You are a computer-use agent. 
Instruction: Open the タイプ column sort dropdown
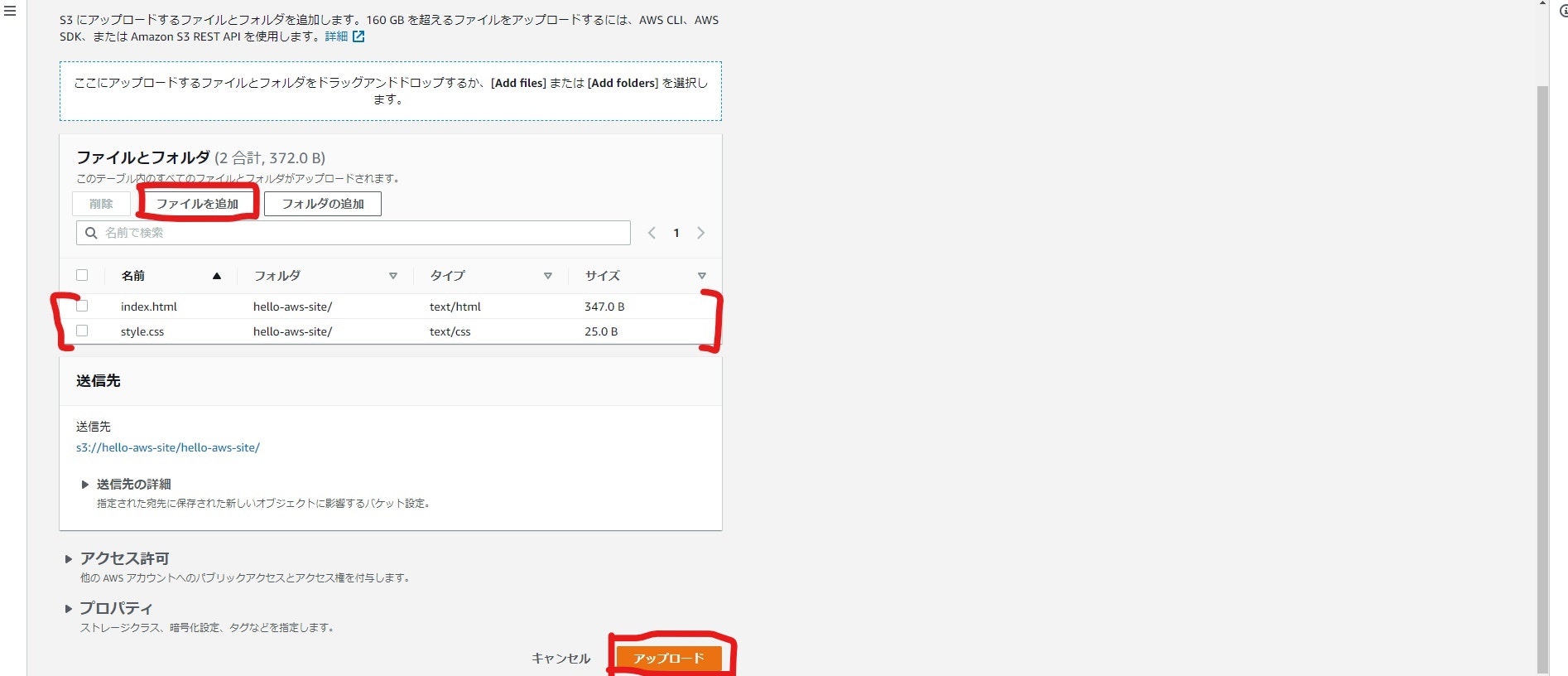coord(548,276)
